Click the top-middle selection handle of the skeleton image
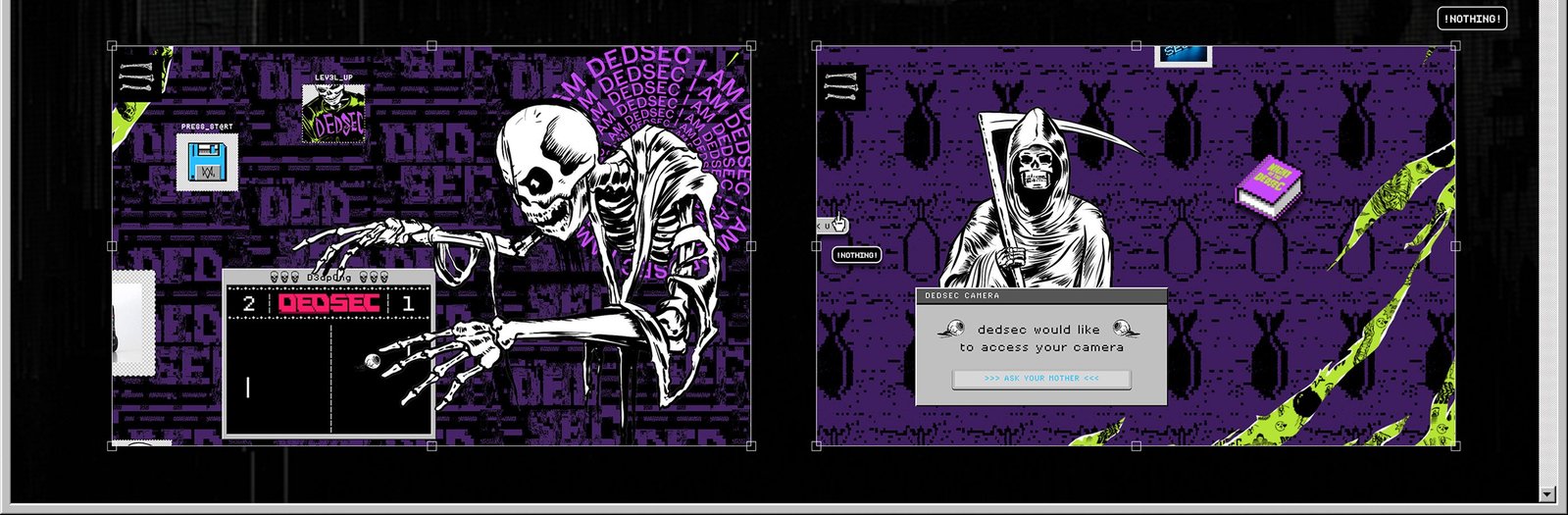The width and height of the screenshot is (1568, 515). point(432,46)
